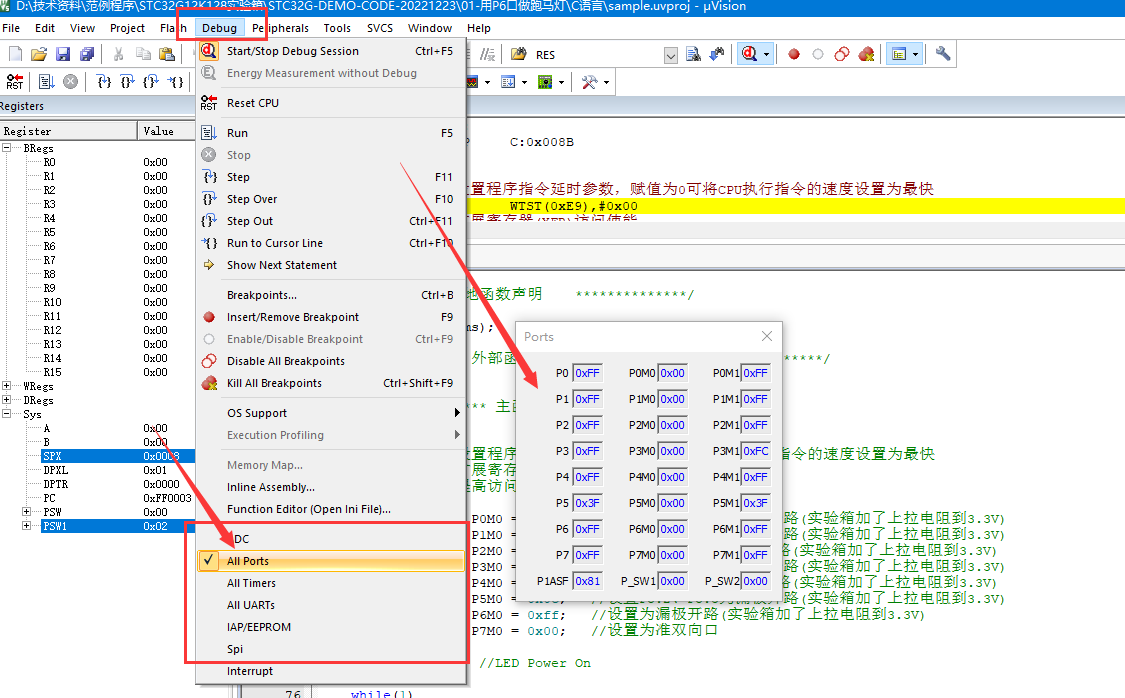Select All UARTs in the Debug menu
Image resolution: width=1125 pixels, height=698 pixels.
(x=331, y=605)
